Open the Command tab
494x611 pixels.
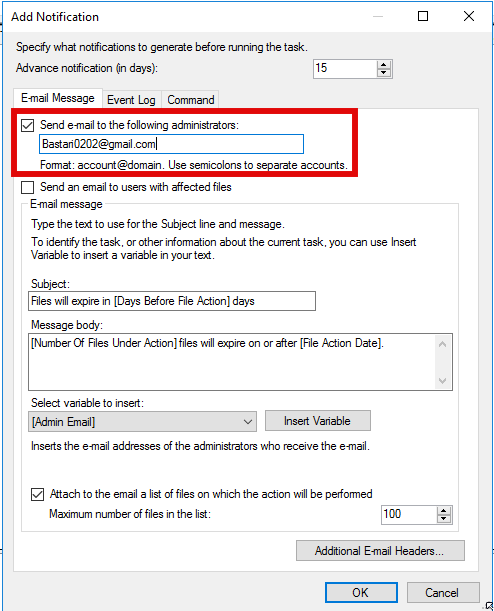pyautogui.click(x=191, y=100)
